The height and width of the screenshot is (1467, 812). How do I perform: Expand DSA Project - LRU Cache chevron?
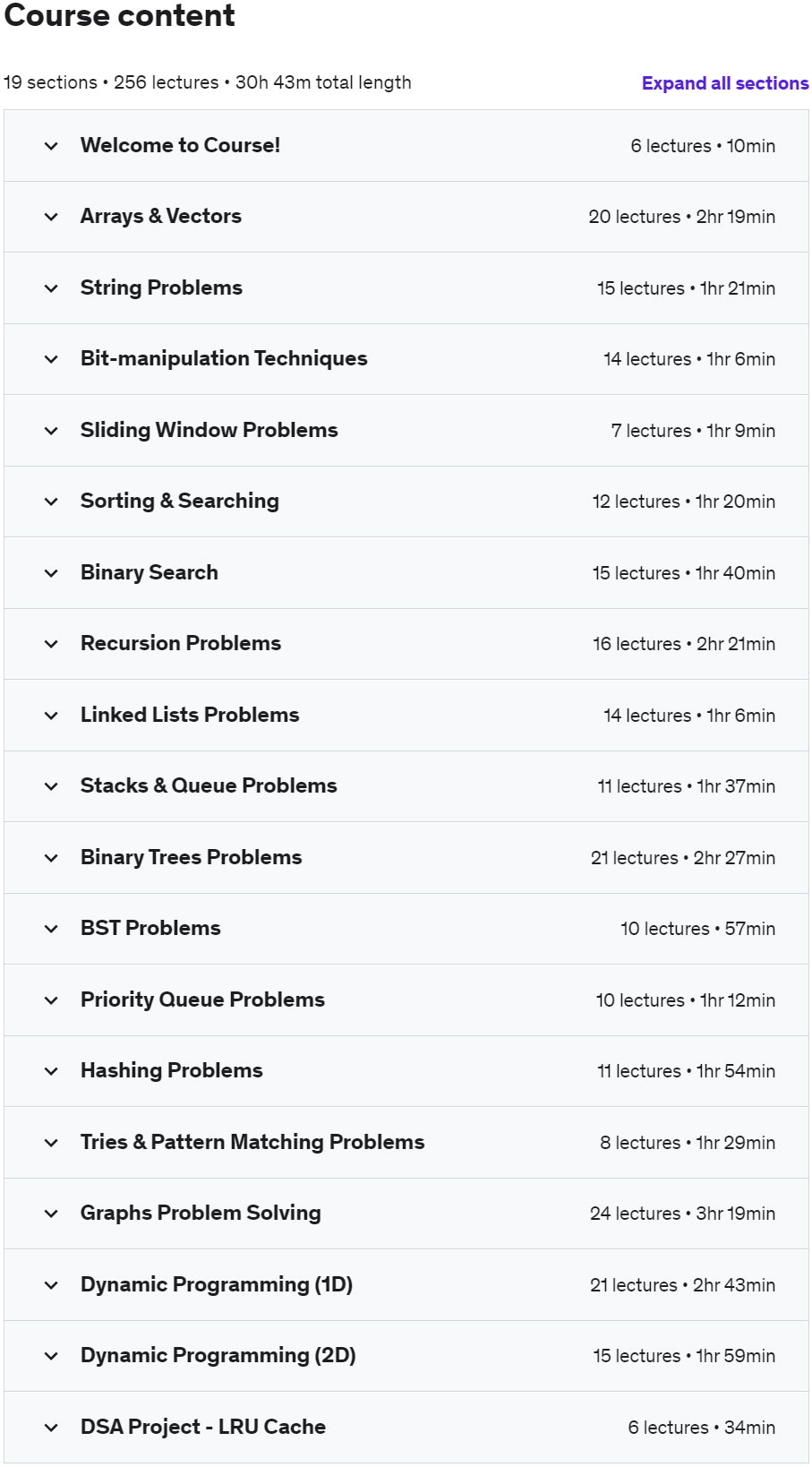52,1428
